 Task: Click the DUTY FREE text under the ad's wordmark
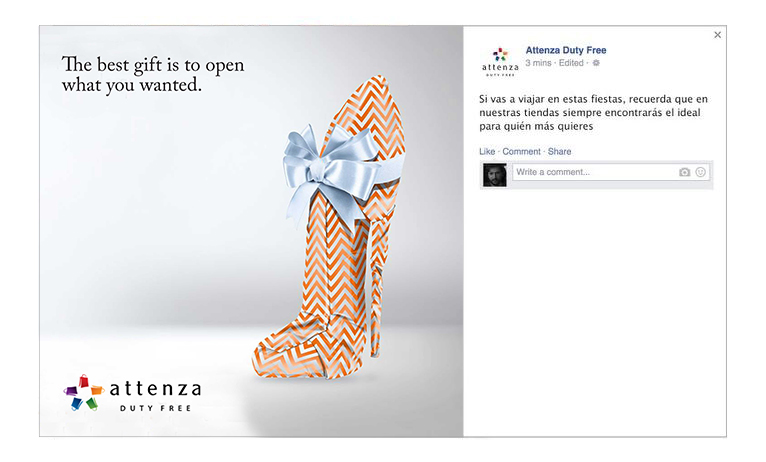[x=155, y=408]
